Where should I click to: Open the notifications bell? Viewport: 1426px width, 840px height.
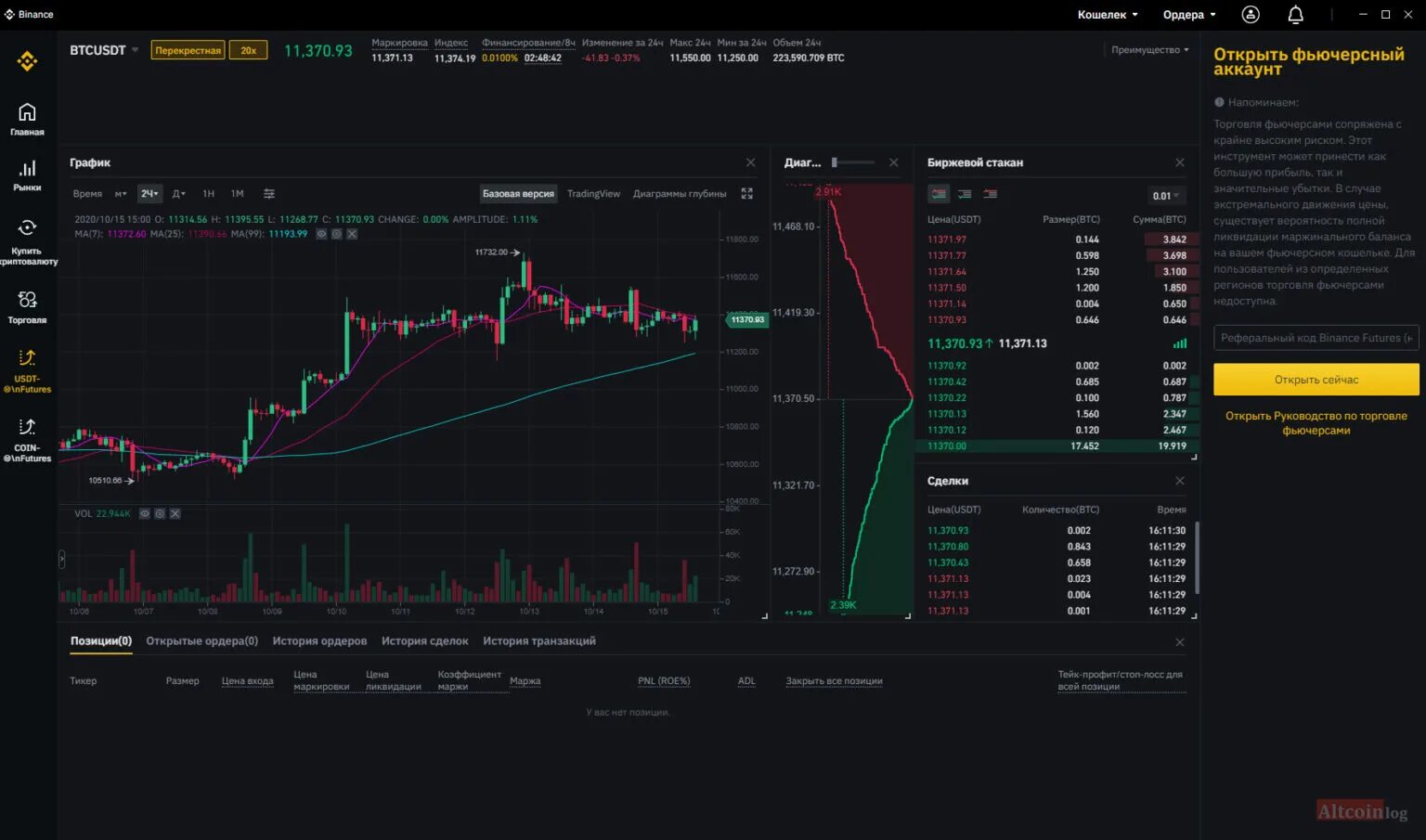click(1295, 14)
